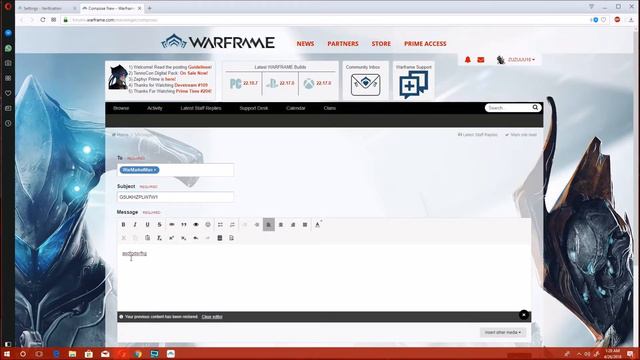Toggle underline formatting in editor toolbar

tap(147, 224)
